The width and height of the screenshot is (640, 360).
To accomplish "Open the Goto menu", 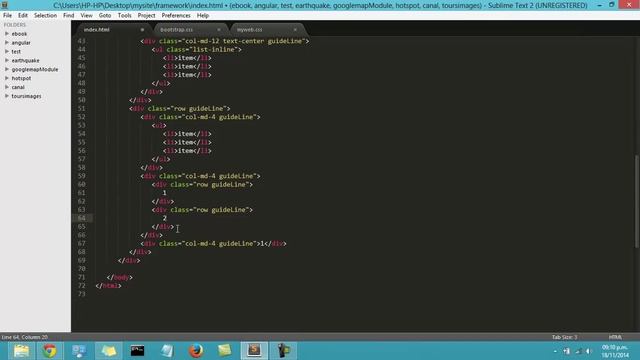I will pyautogui.click(x=105, y=16).
